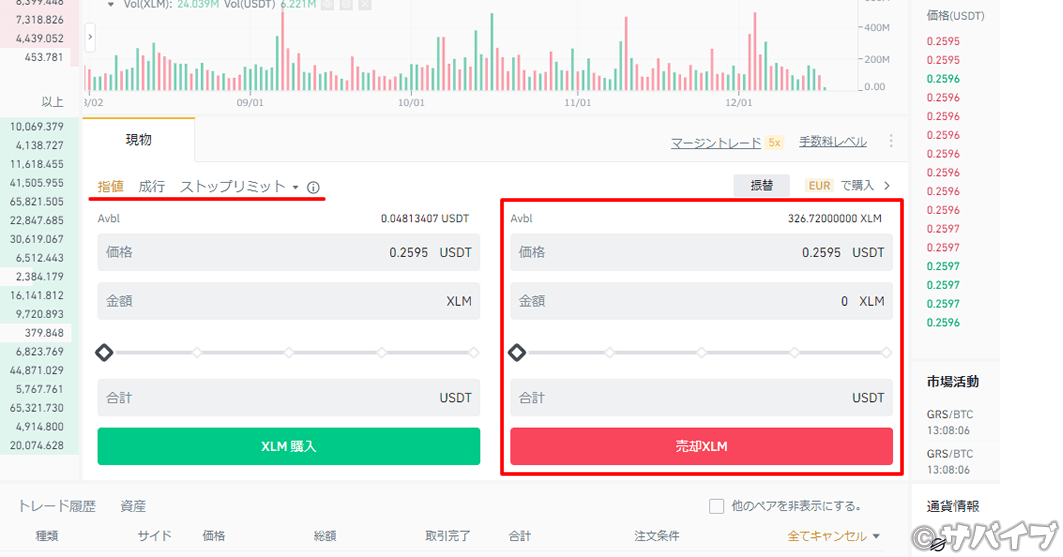The image size is (1063, 557).
Task: Click the 注文条件 column header
Action: pos(657,536)
